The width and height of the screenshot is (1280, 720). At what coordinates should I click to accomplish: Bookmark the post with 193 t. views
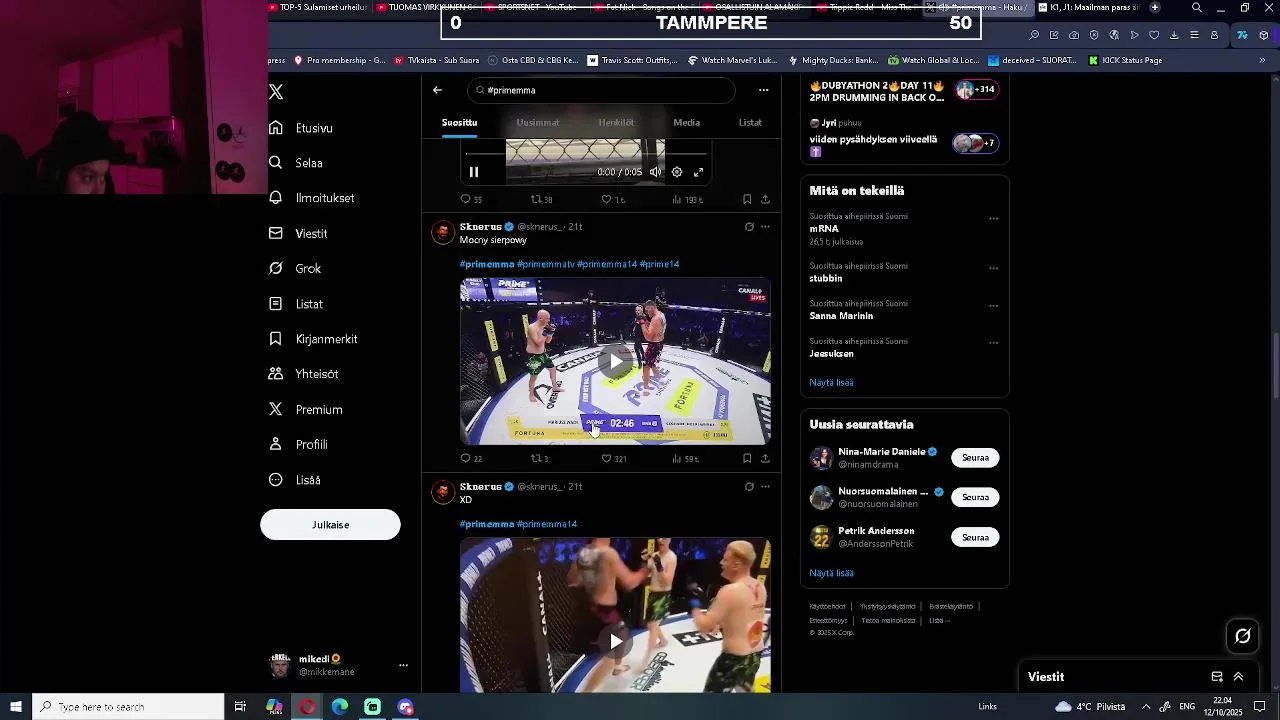(x=747, y=199)
